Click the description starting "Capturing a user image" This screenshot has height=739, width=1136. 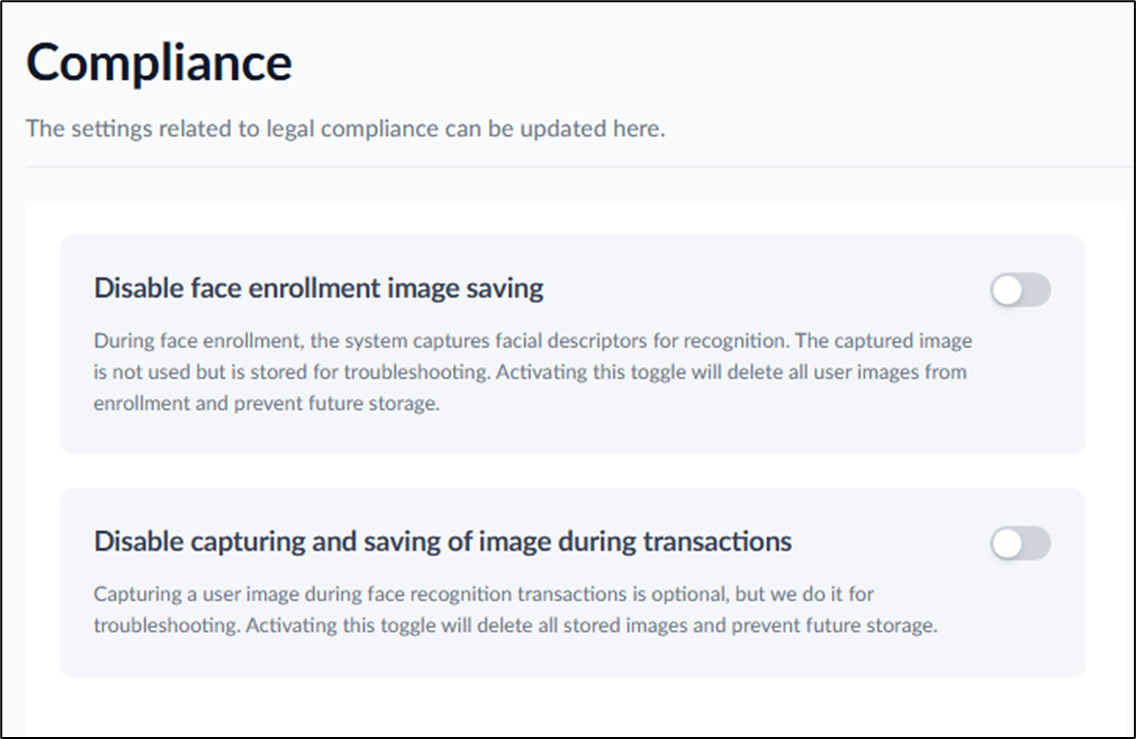[515, 609]
